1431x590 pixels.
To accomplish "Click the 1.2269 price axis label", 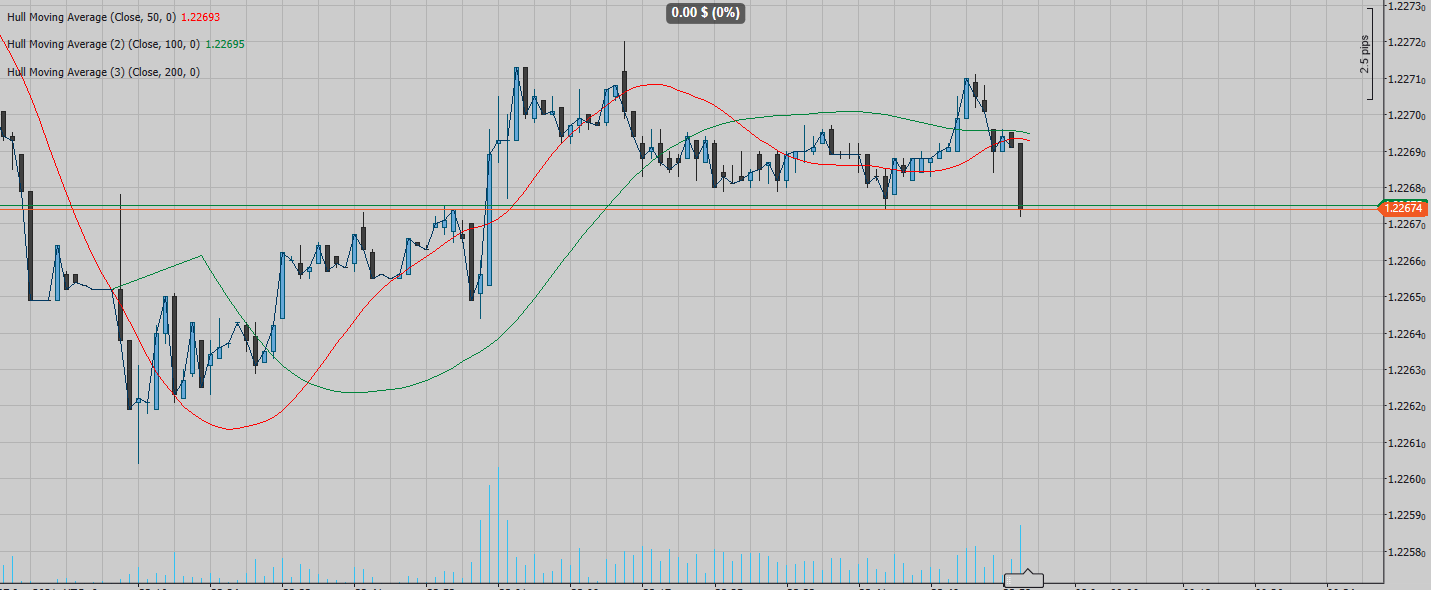I will [x=1406, y=152].
